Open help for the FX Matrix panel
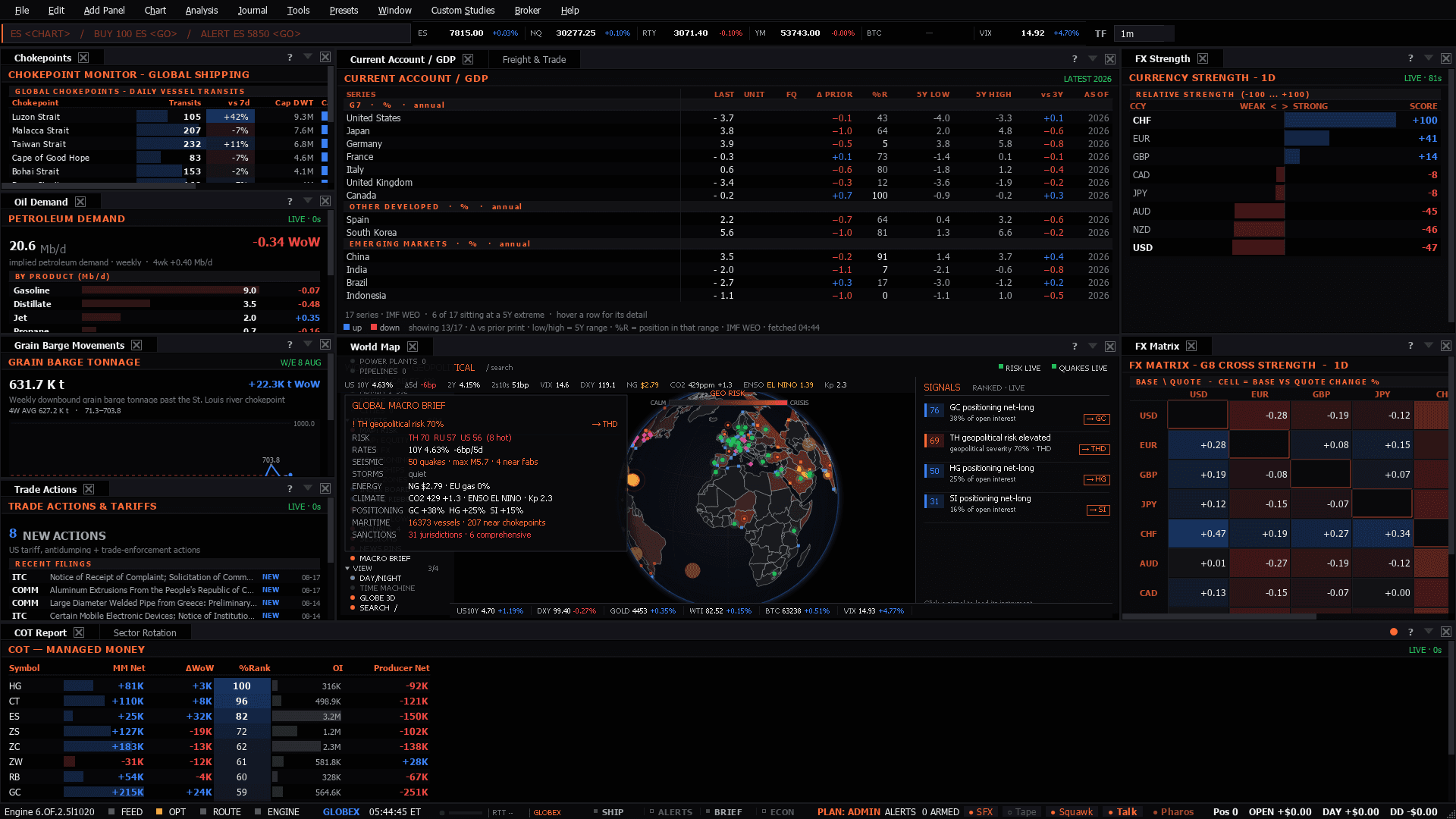The height and width of the screenshot is (819, 1456). (x=1410, y=346)
